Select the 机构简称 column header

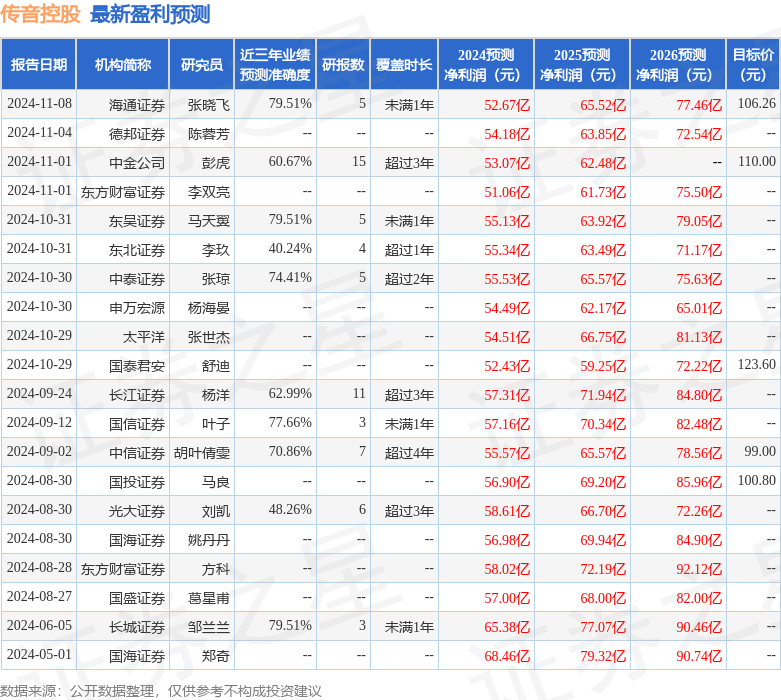[x=123, y=65]
